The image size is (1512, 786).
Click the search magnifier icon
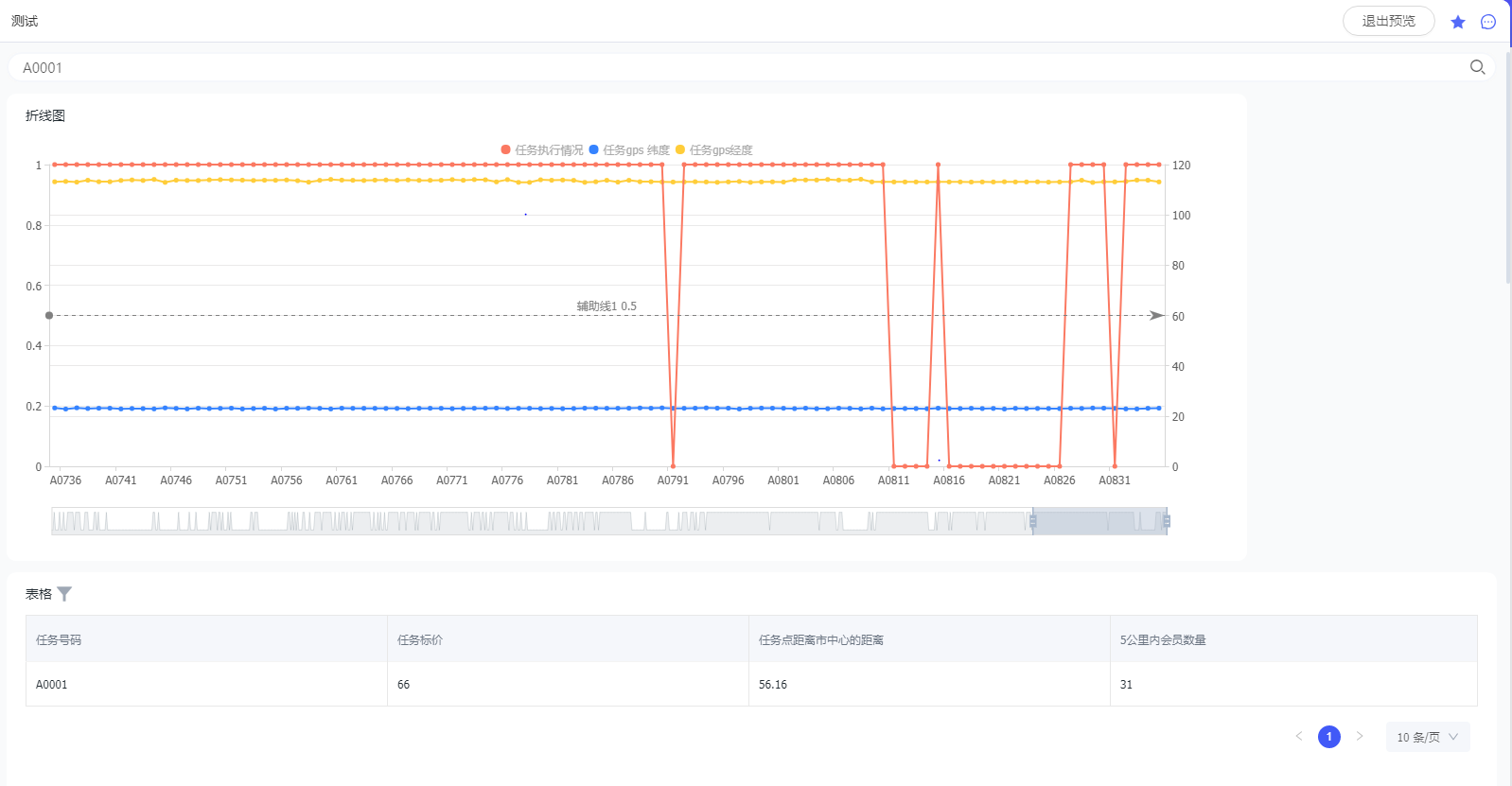(x=1477, y=67)
